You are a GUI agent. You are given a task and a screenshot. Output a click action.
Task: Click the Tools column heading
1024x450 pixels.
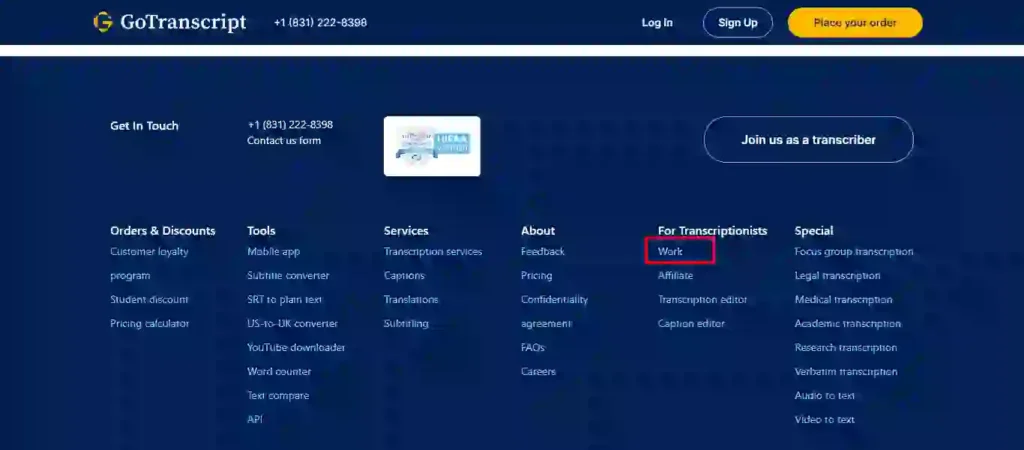point(261,231)
